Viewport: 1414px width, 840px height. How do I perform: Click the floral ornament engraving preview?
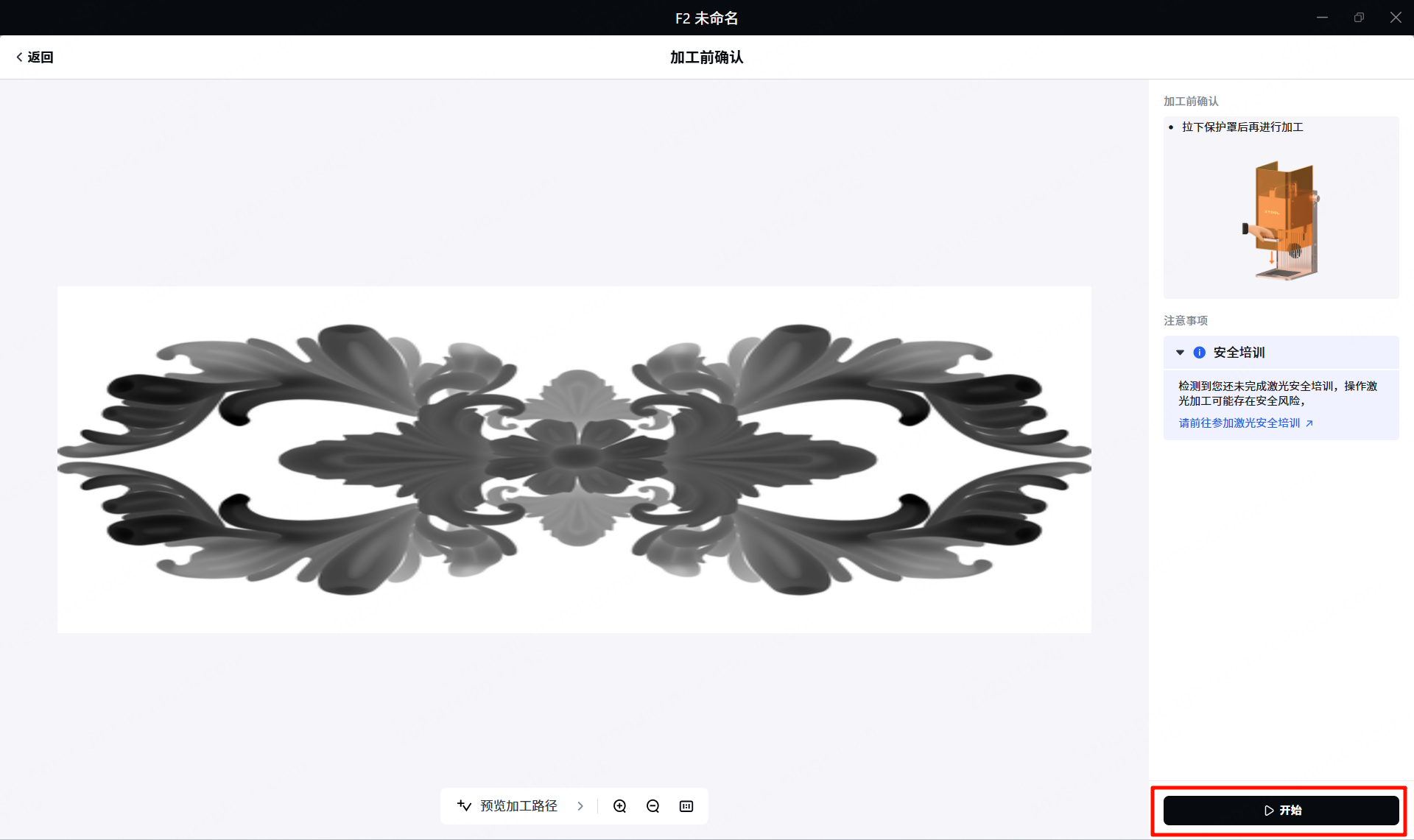tap(574, 459)
